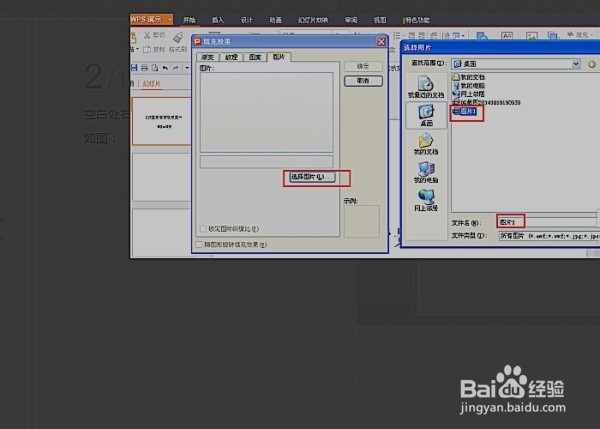Viewport: 600px width, 429px height.
Task: Click the picture preview box in fill effects
Action: 266,113
